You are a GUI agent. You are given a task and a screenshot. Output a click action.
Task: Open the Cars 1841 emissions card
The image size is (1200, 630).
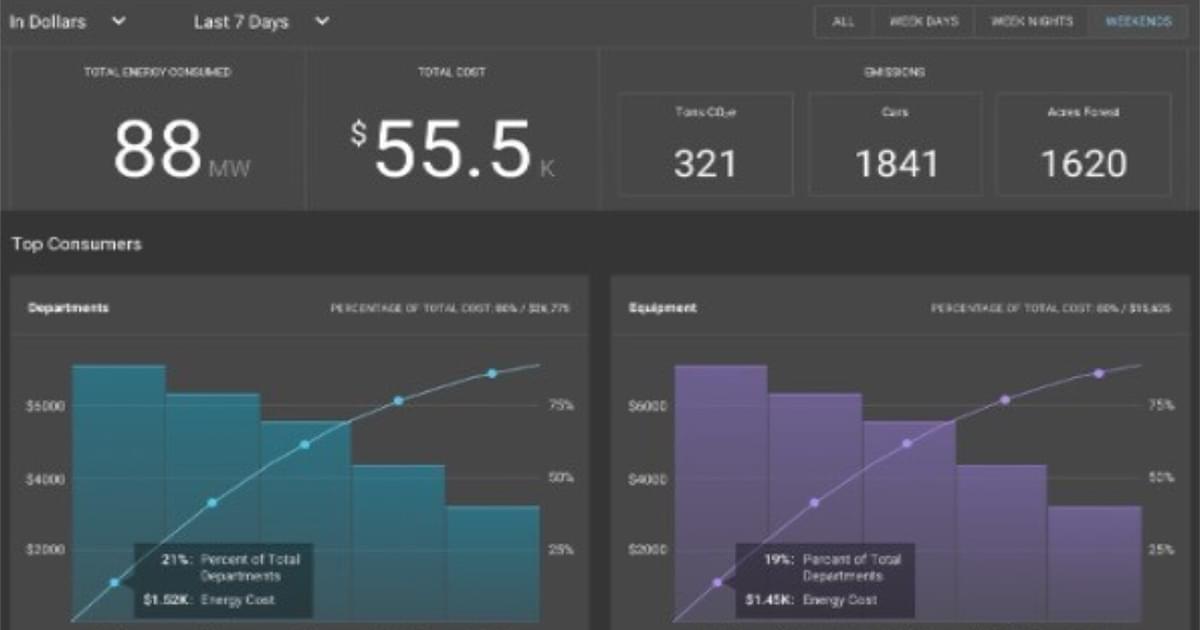click(896, 145)
